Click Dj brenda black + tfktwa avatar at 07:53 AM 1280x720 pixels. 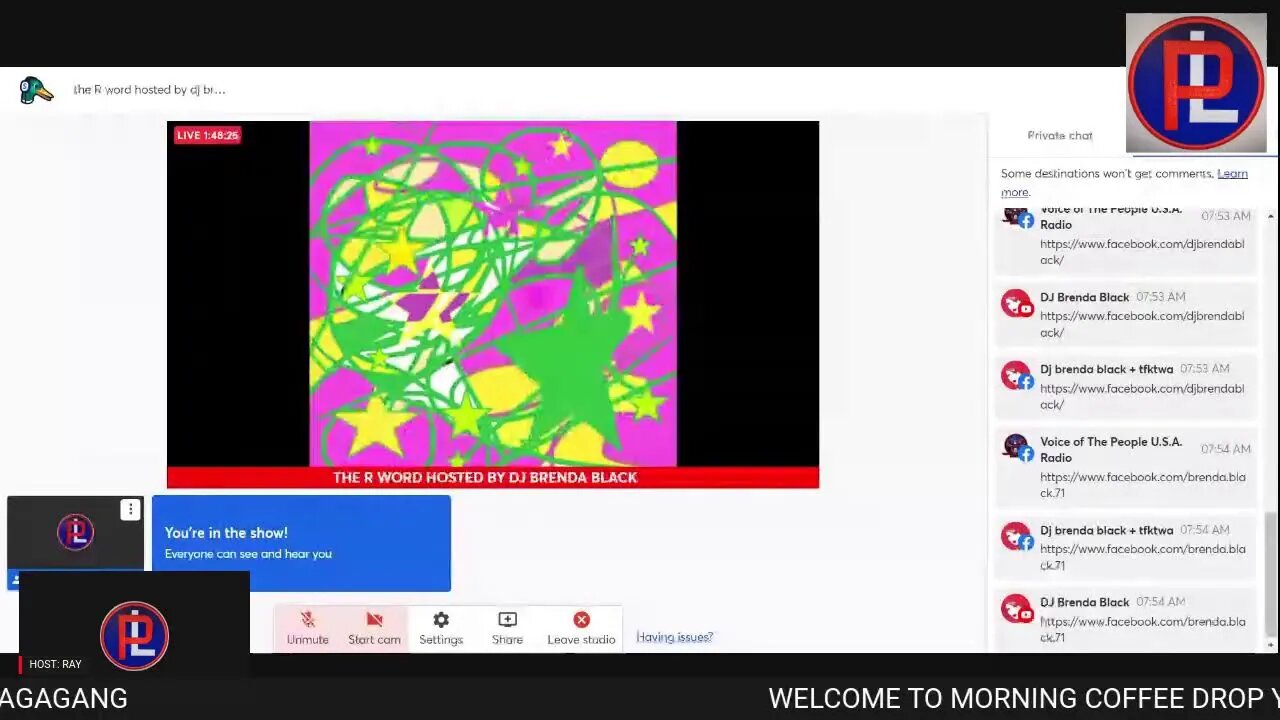point(1016,376)
